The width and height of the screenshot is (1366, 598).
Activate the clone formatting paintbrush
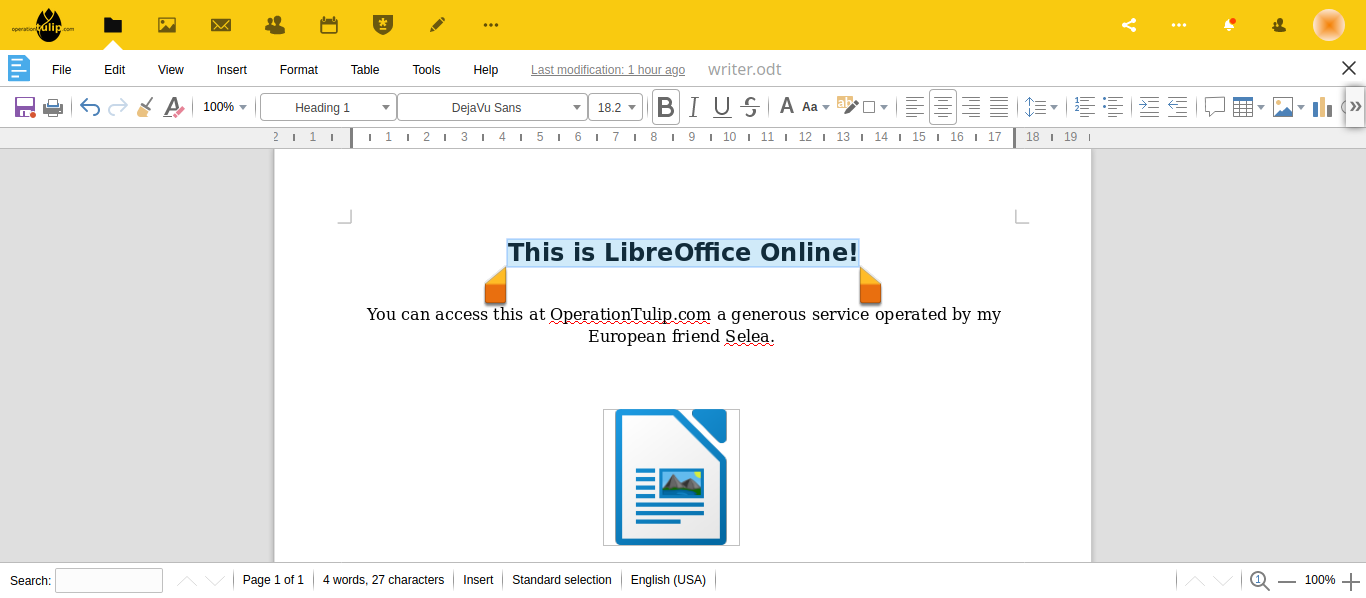point(145,107)
